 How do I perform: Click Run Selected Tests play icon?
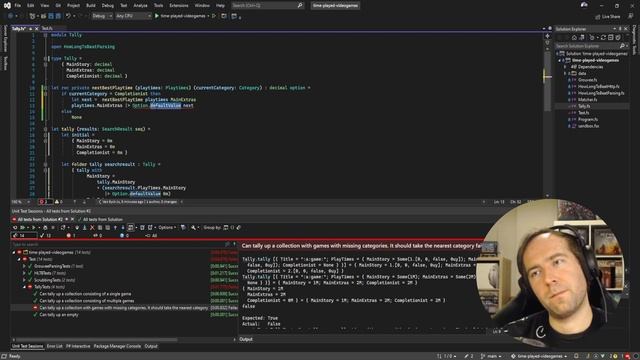point(33,228)
